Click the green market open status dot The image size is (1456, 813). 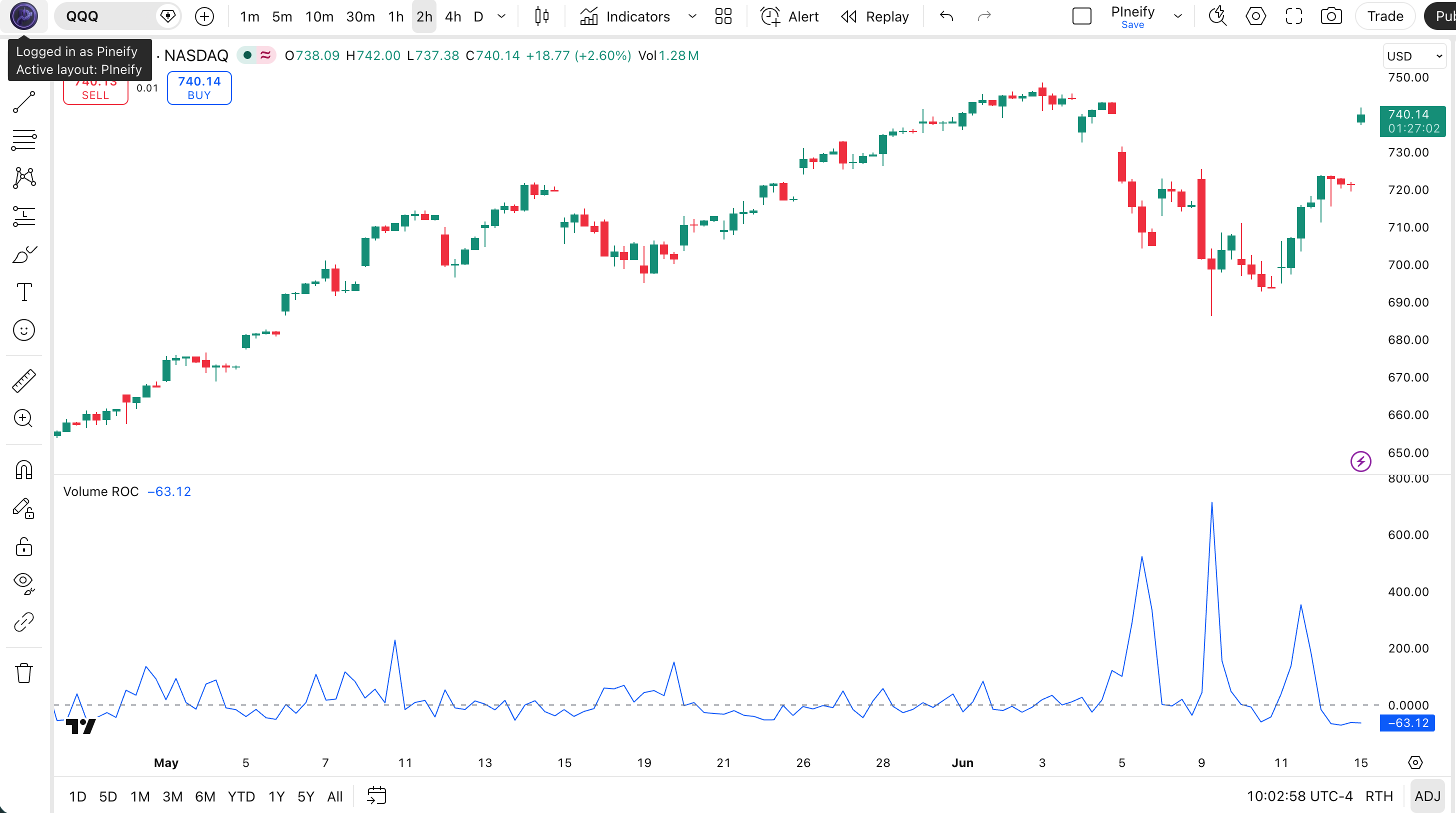coord(247,55)
